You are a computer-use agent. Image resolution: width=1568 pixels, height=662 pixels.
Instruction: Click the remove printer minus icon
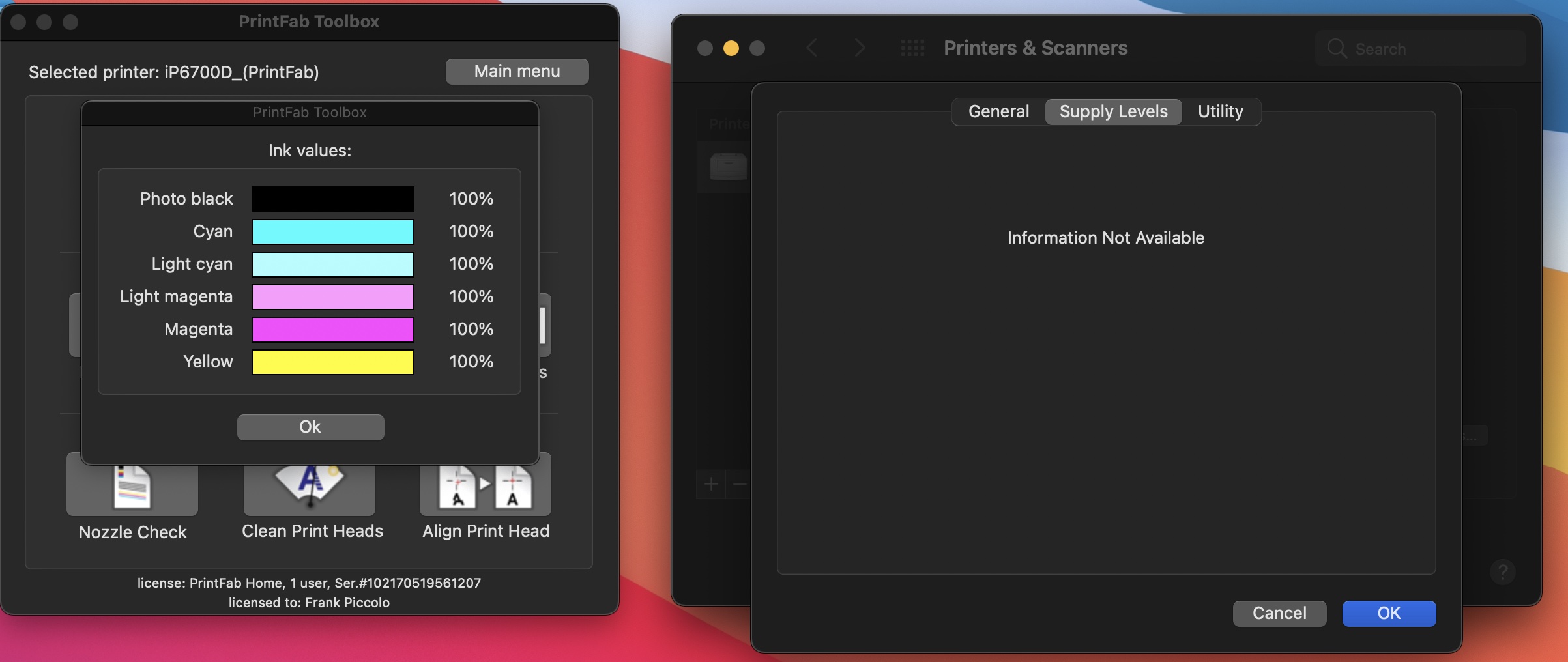click(x=740, y=484)
